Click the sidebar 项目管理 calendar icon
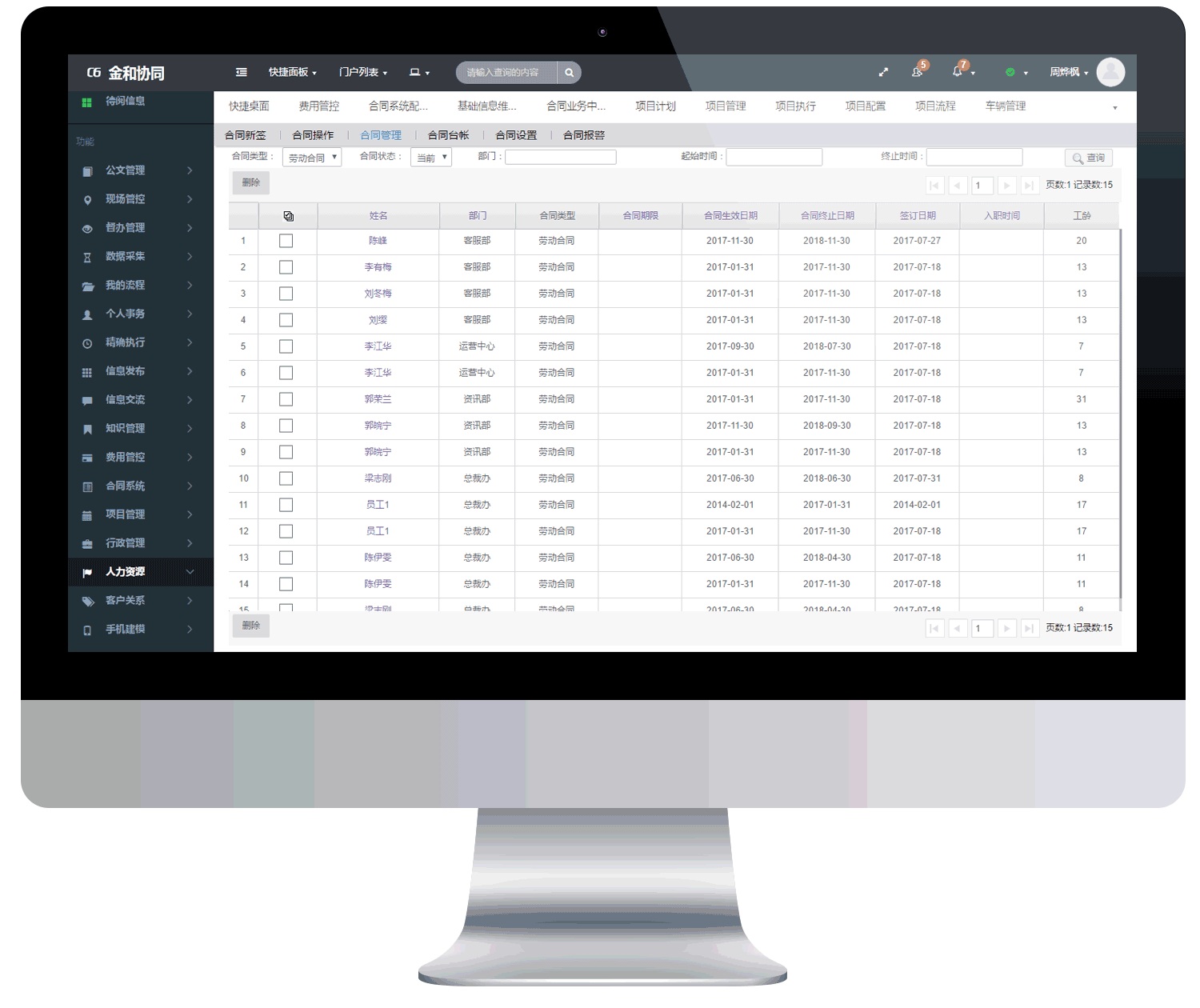 (x=87, y=515)
